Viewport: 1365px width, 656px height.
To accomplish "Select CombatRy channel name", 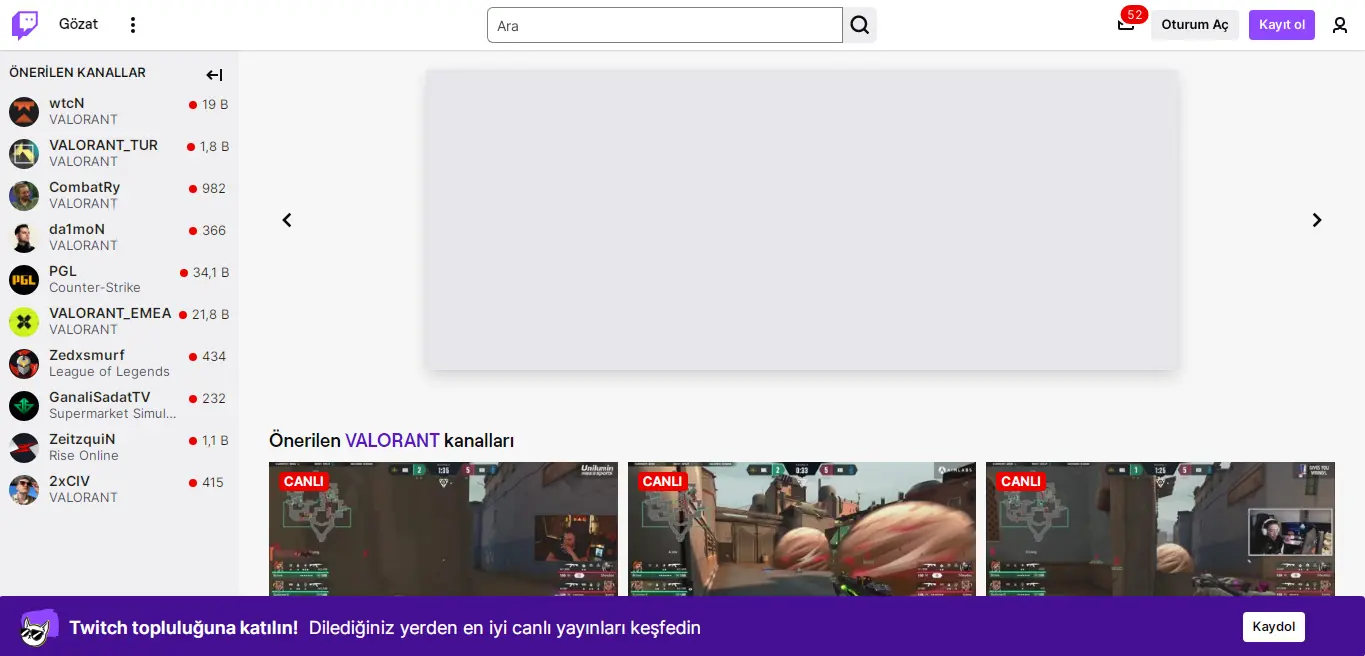I will 85,187.
